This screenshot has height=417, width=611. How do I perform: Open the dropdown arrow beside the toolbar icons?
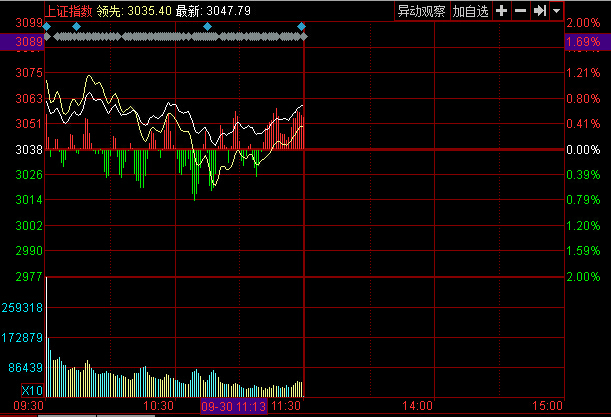click(554, 11)
